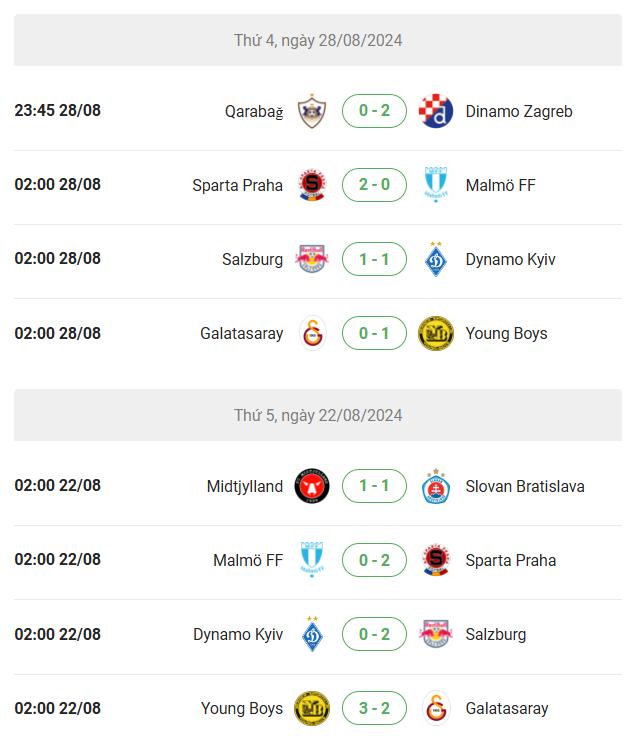634x750 pixels.
Task: Click the Qarabağ club crest
Action: [x=312, y=111]
